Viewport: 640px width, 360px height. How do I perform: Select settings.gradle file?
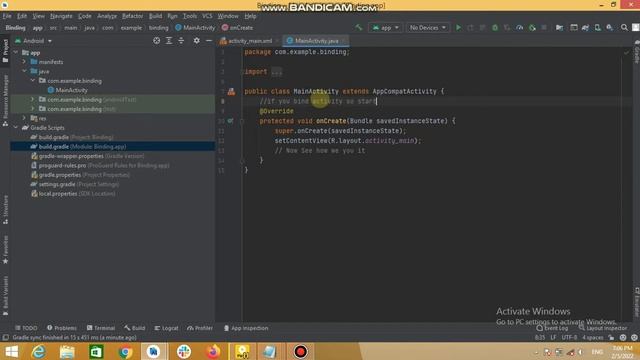point(75,184)
